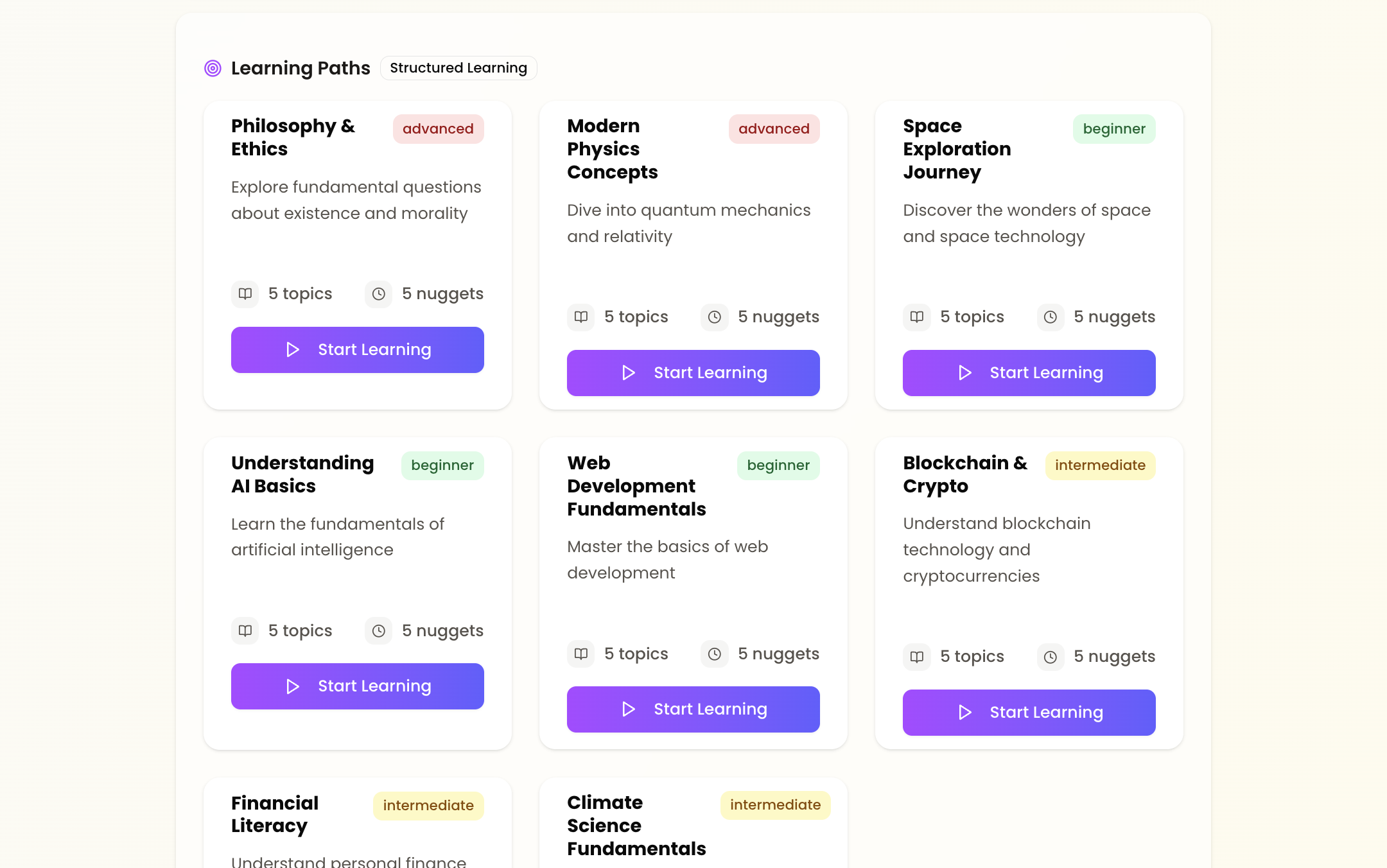Viewport: 1387px width, 868px height.
Task: Click the clock icon in Blockchain & Crypto card
Action: pyautogui.click(x=1051, y=657)
